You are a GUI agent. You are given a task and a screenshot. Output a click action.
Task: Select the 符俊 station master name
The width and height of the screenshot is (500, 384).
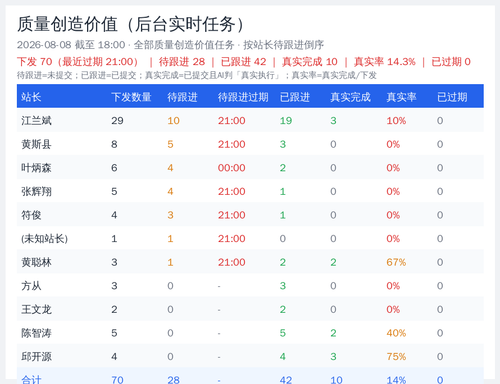(31, 215)
